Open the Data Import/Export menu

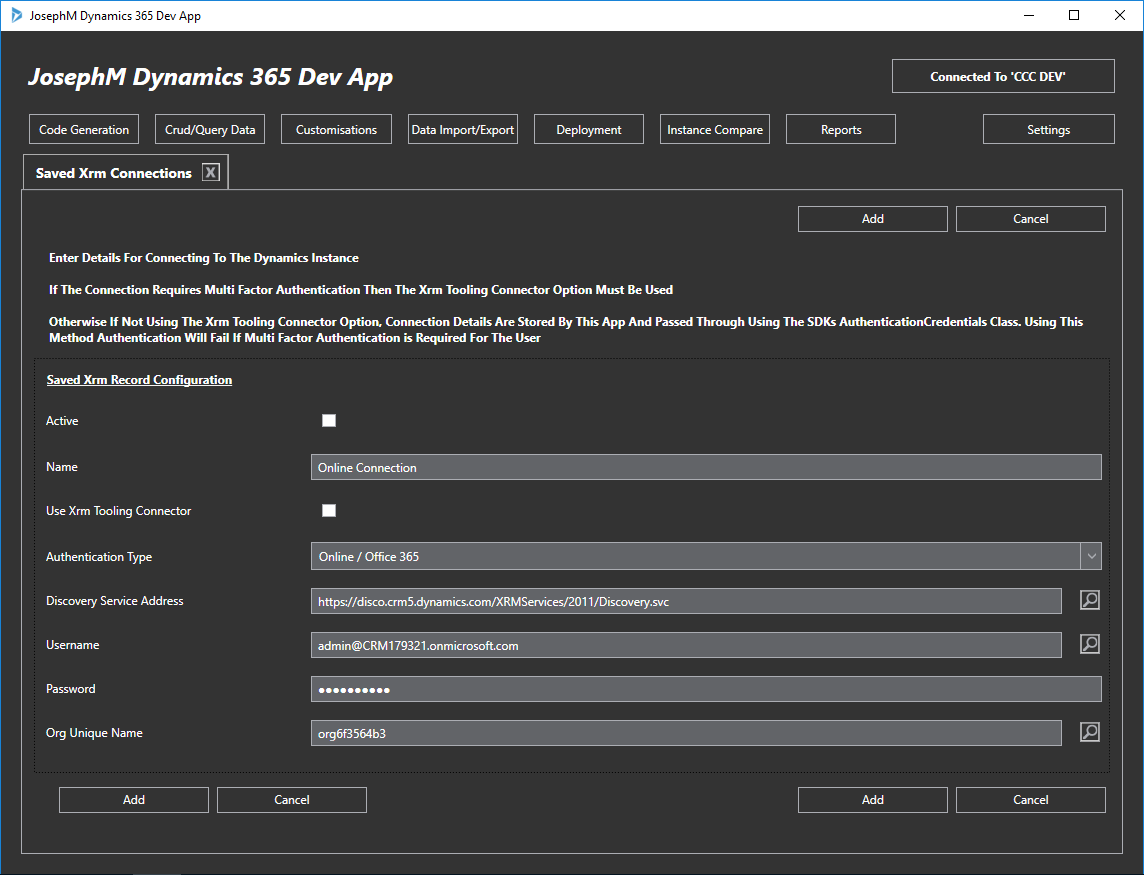(x=463, y=130)
